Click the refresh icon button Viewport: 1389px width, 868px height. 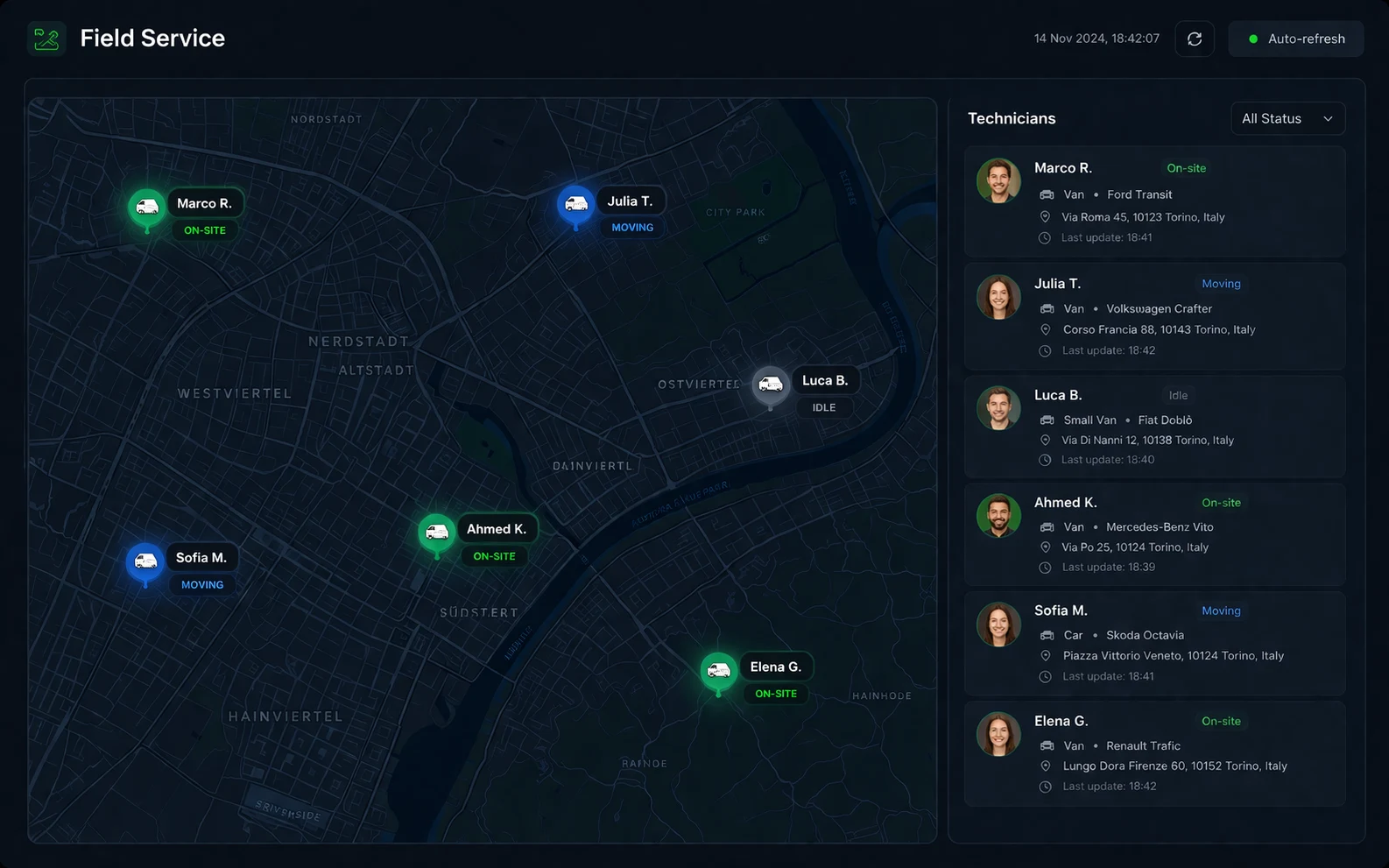click(x=1194, y=39)
